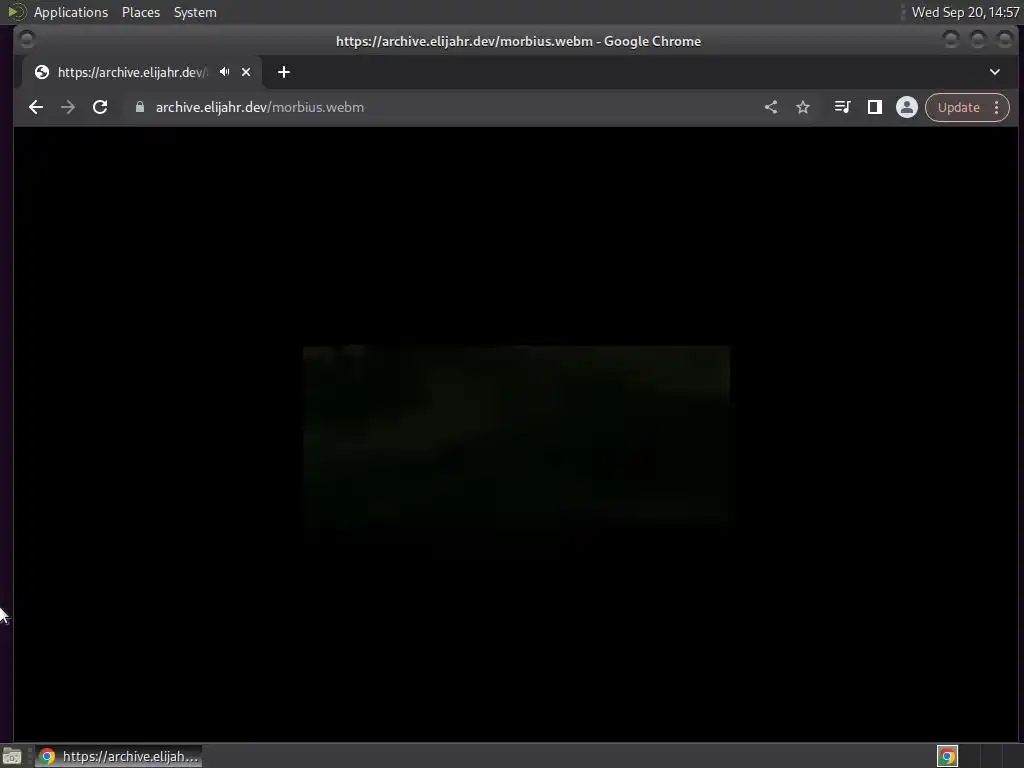Open the System menu
The image size is (1024, 768).
click(195, 12)
